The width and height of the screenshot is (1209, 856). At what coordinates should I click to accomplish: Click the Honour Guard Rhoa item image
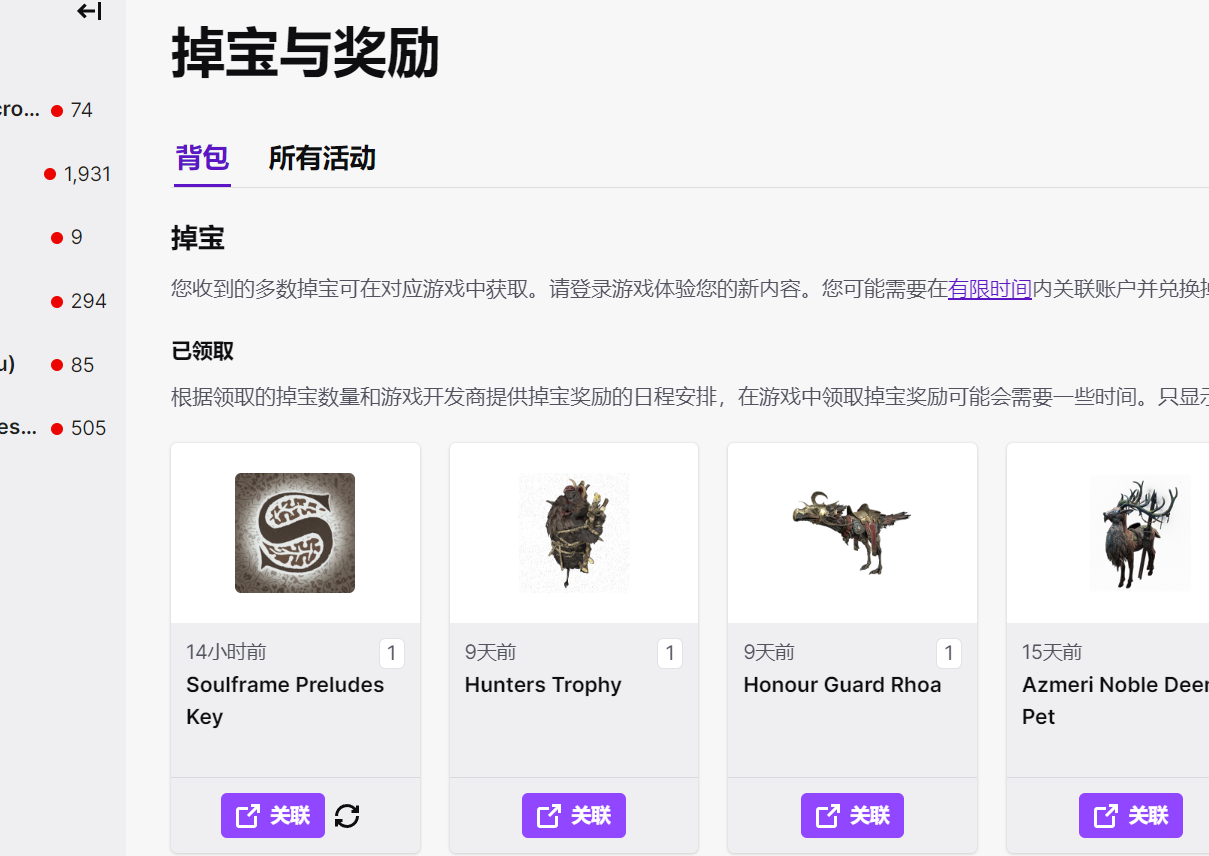pos(852,533)
